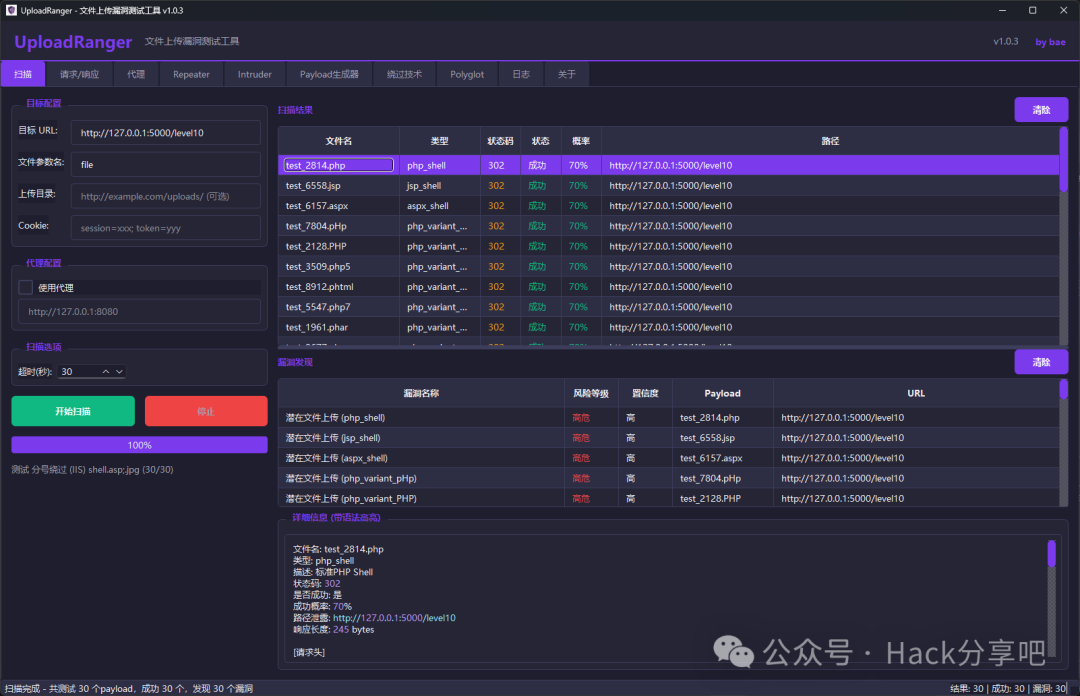Maximize the UploadRanger window
The image size is (1080, 696).
click(1032, 10)
